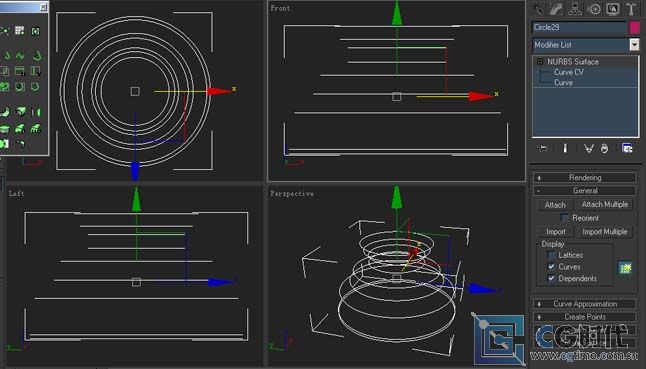Image resolution: width=646 pixels, height=369 pixels.
Task: Open the magenta object color swatch
Action: click(x=635, y=28)
